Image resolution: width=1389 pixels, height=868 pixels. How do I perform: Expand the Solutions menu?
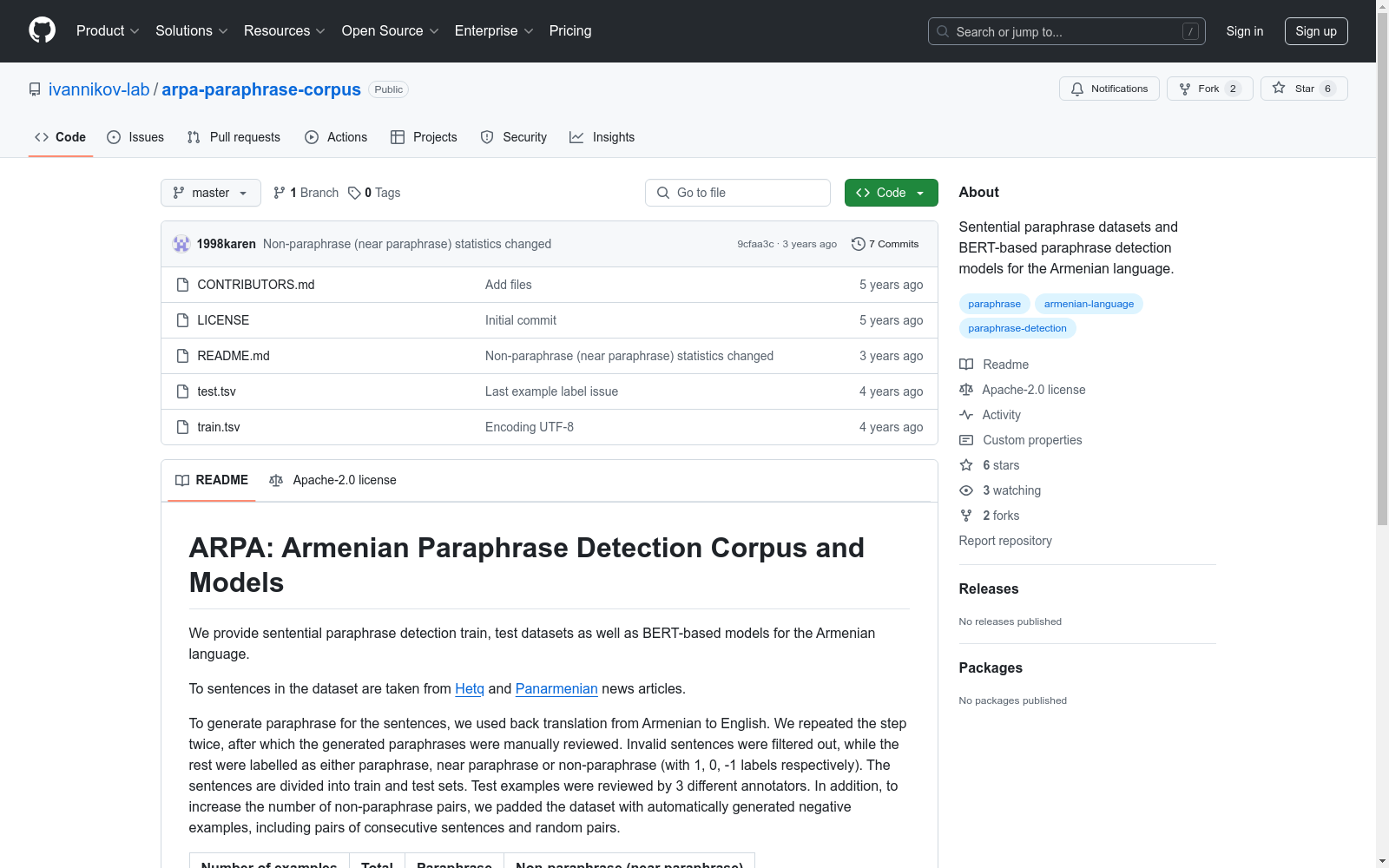[x=191, y=30]
